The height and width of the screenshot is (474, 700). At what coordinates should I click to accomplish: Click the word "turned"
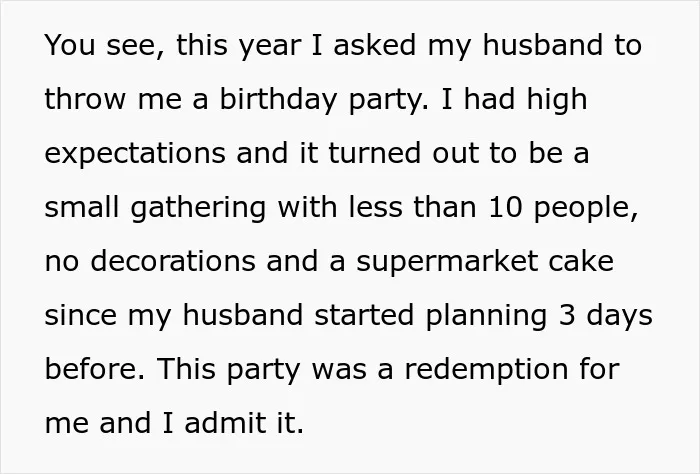375,153
